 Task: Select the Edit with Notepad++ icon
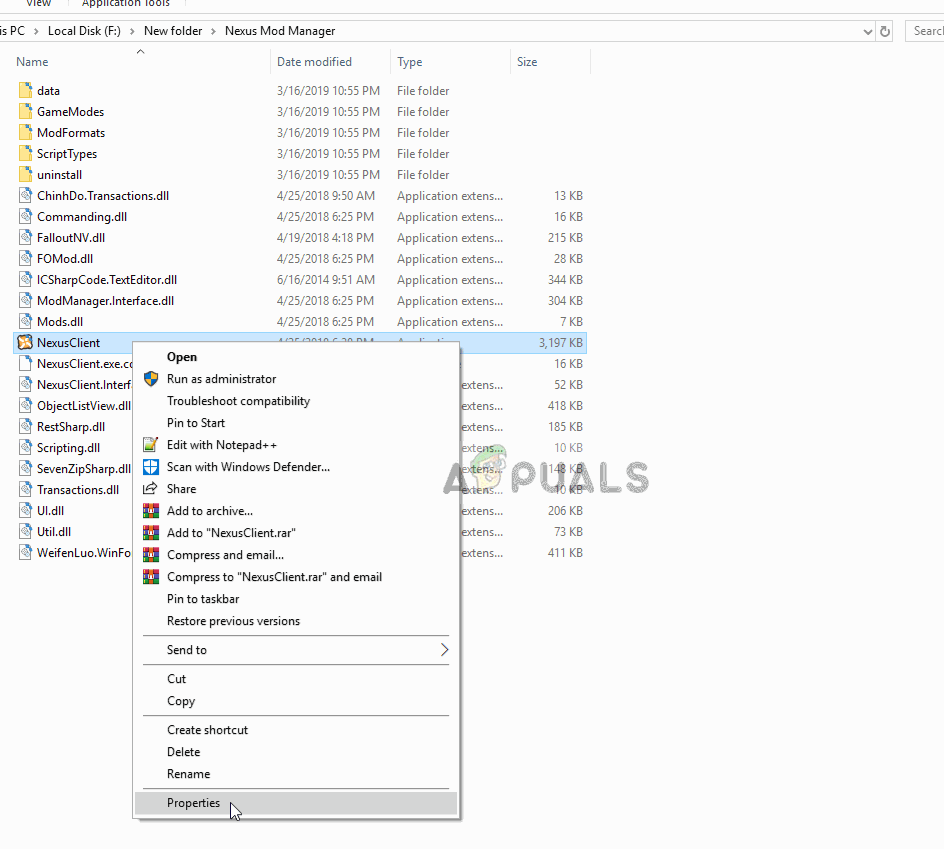(x=151, y=445)
